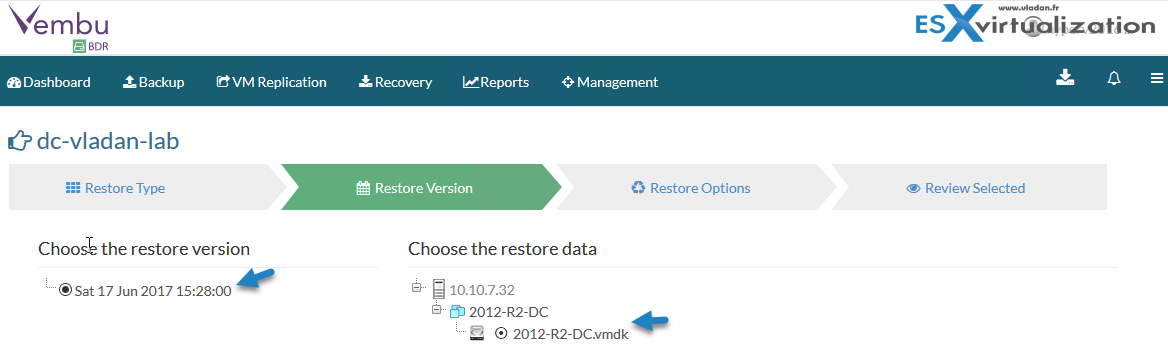Click the thumbs-up icon beside dc-vladan-lab
This screenshot has width=1168, height=363.
pos(20,140)
